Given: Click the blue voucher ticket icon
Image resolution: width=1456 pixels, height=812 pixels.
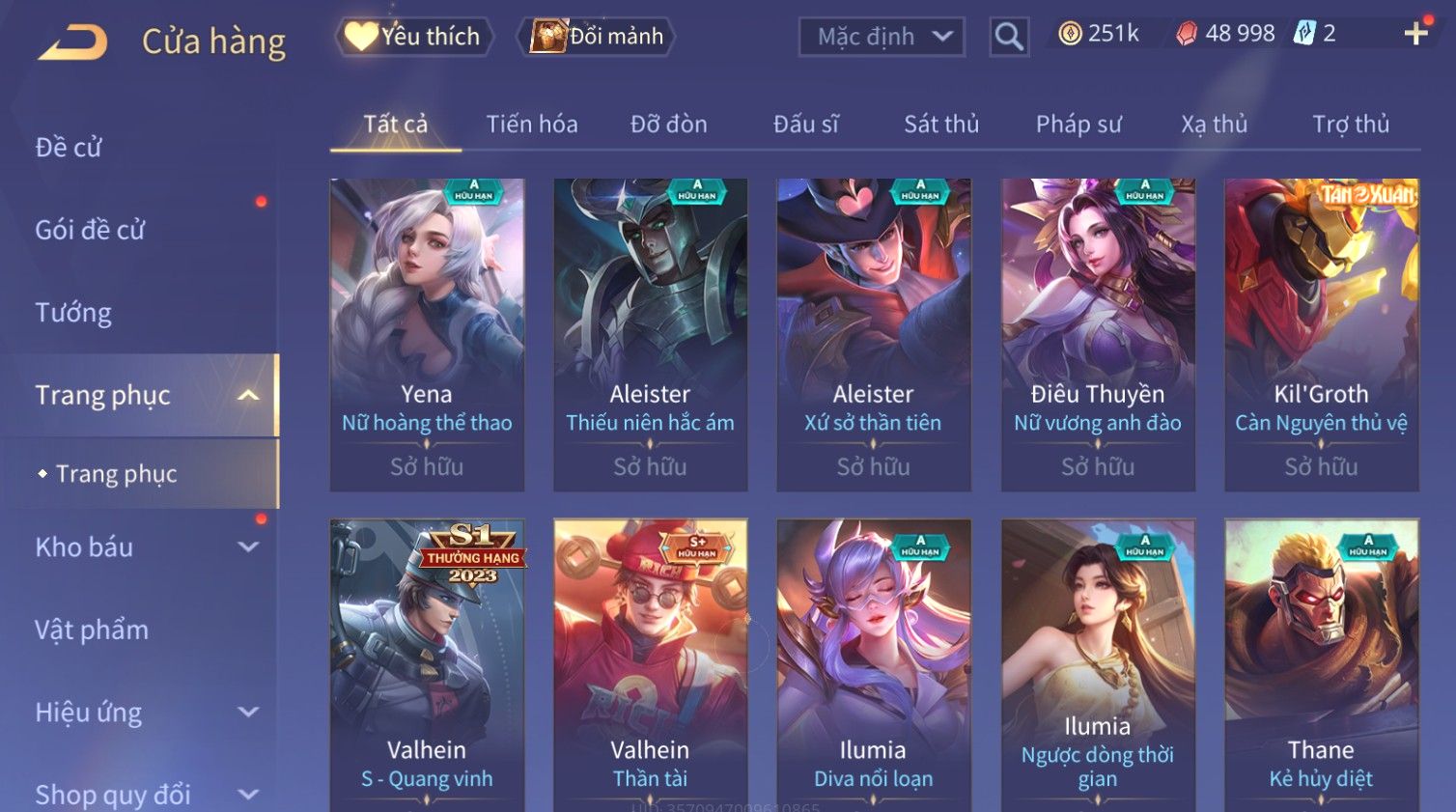Looking at the screenshot, I should point(1304,34).
